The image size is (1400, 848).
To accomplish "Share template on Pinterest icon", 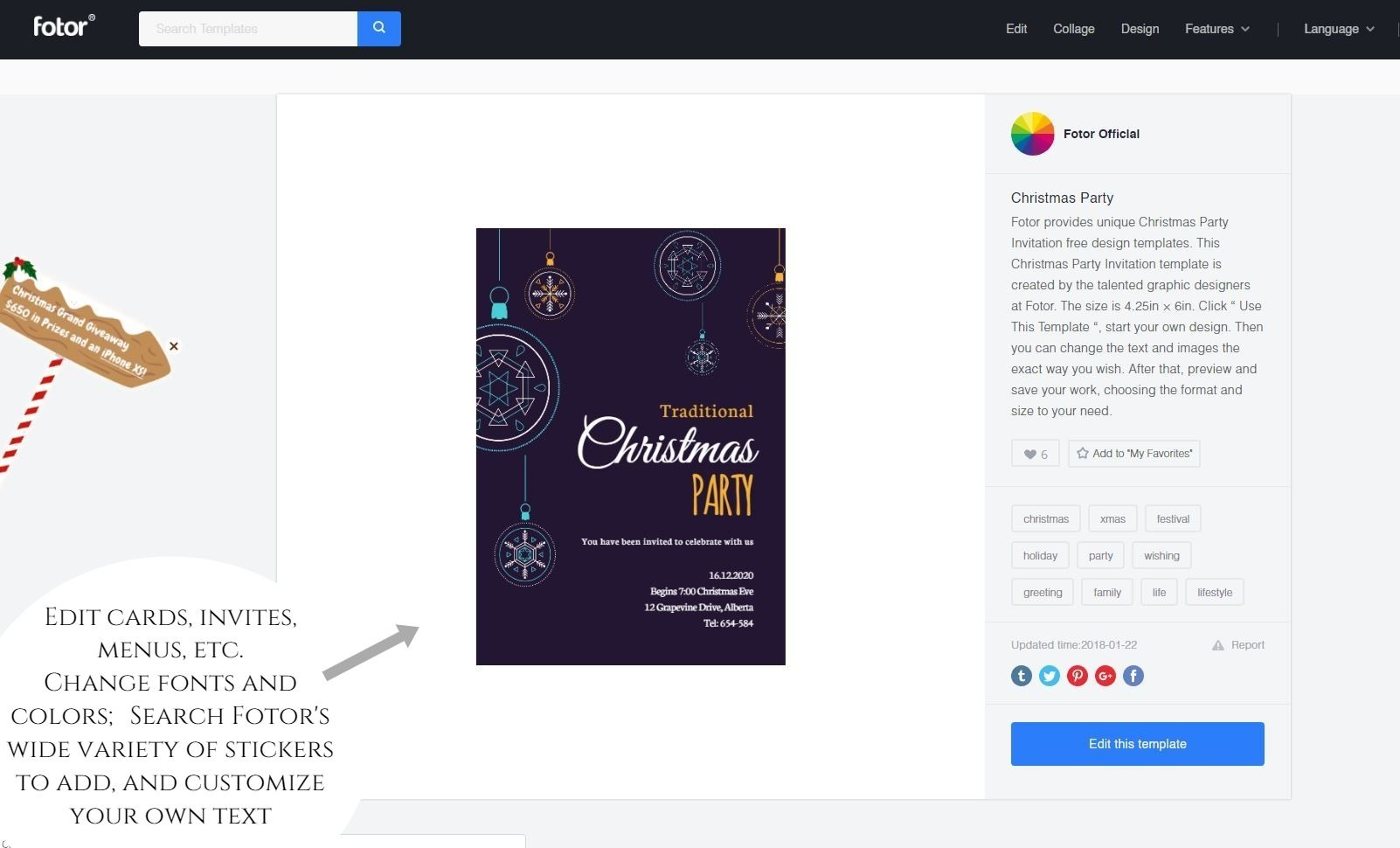I will (1078, 676).
